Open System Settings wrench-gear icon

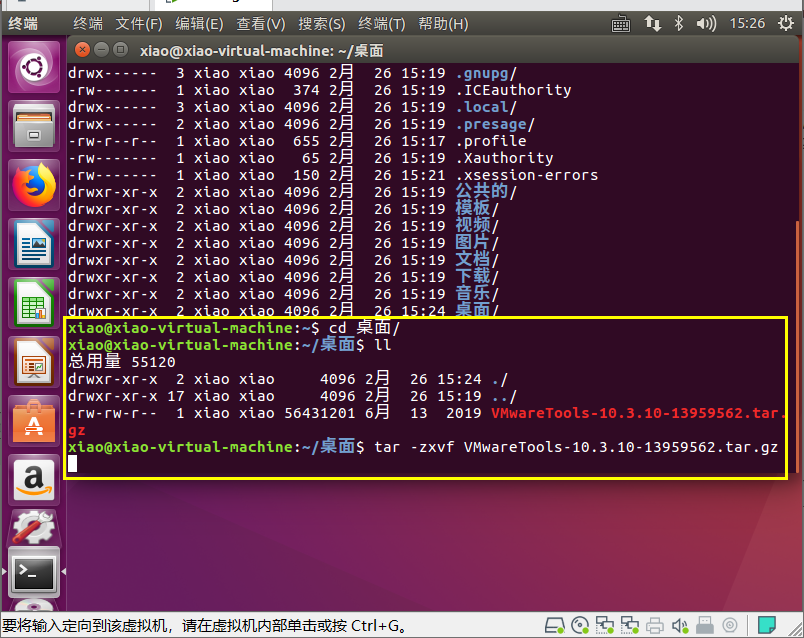coord(34,527)
